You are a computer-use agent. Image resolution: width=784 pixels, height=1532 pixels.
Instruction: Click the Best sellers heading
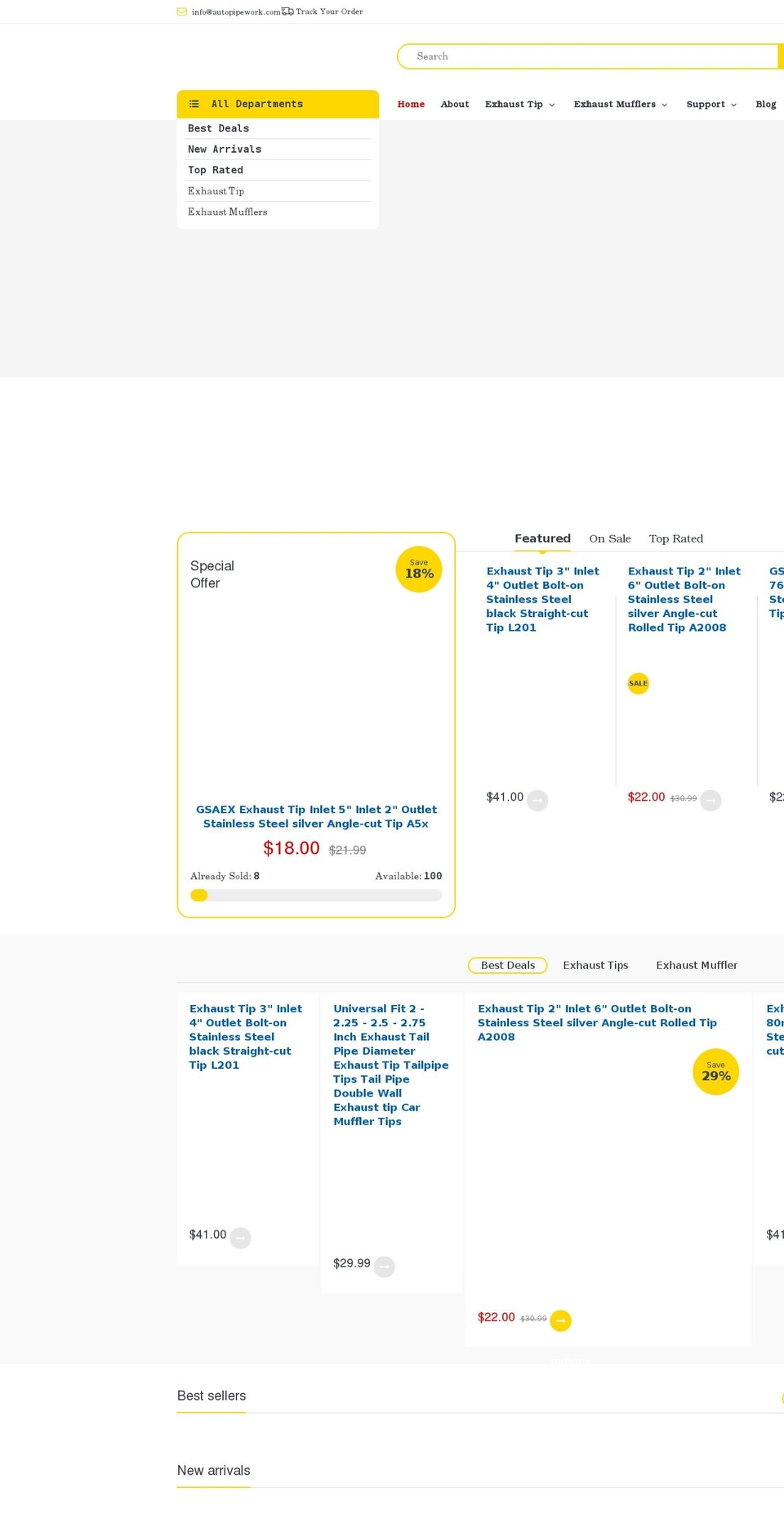click(212, 1396)
